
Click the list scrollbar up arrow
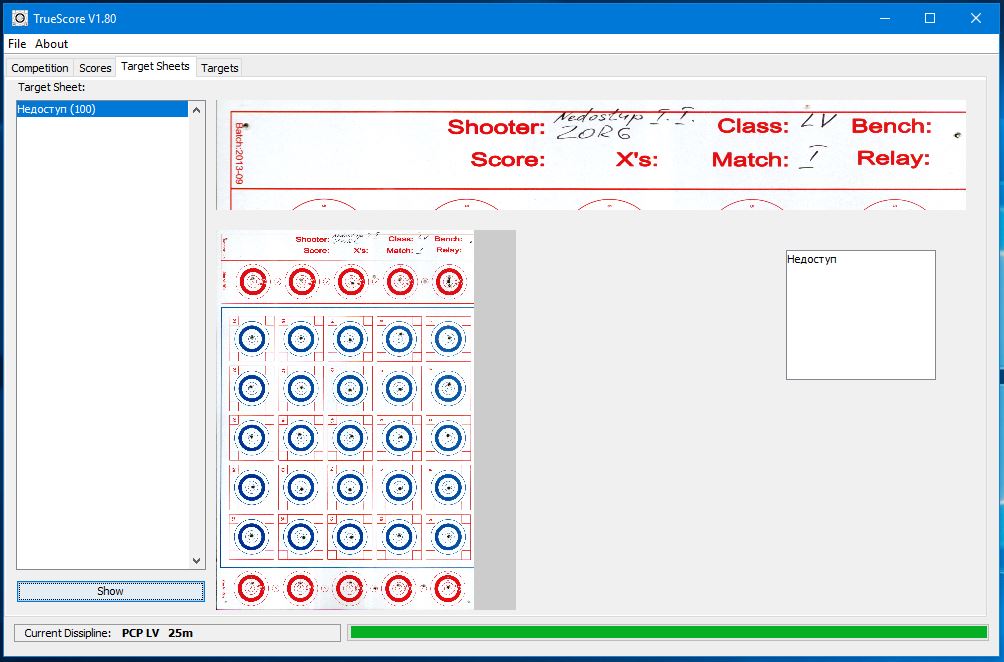coord(197,109)
